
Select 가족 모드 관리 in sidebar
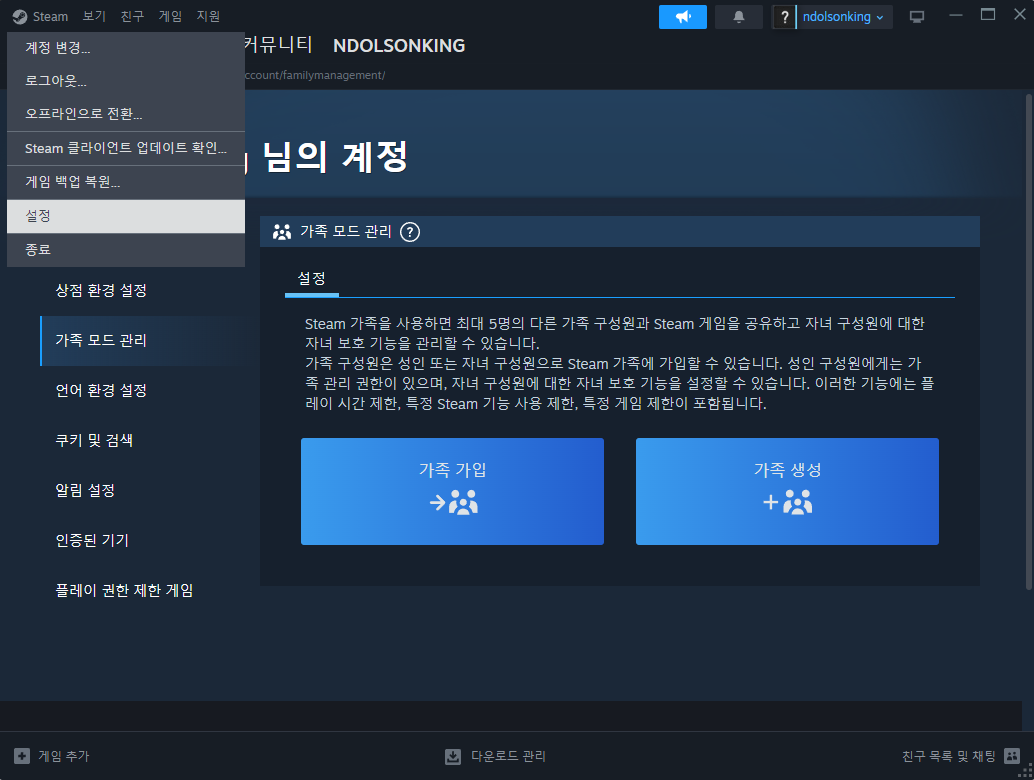point(142,341)
